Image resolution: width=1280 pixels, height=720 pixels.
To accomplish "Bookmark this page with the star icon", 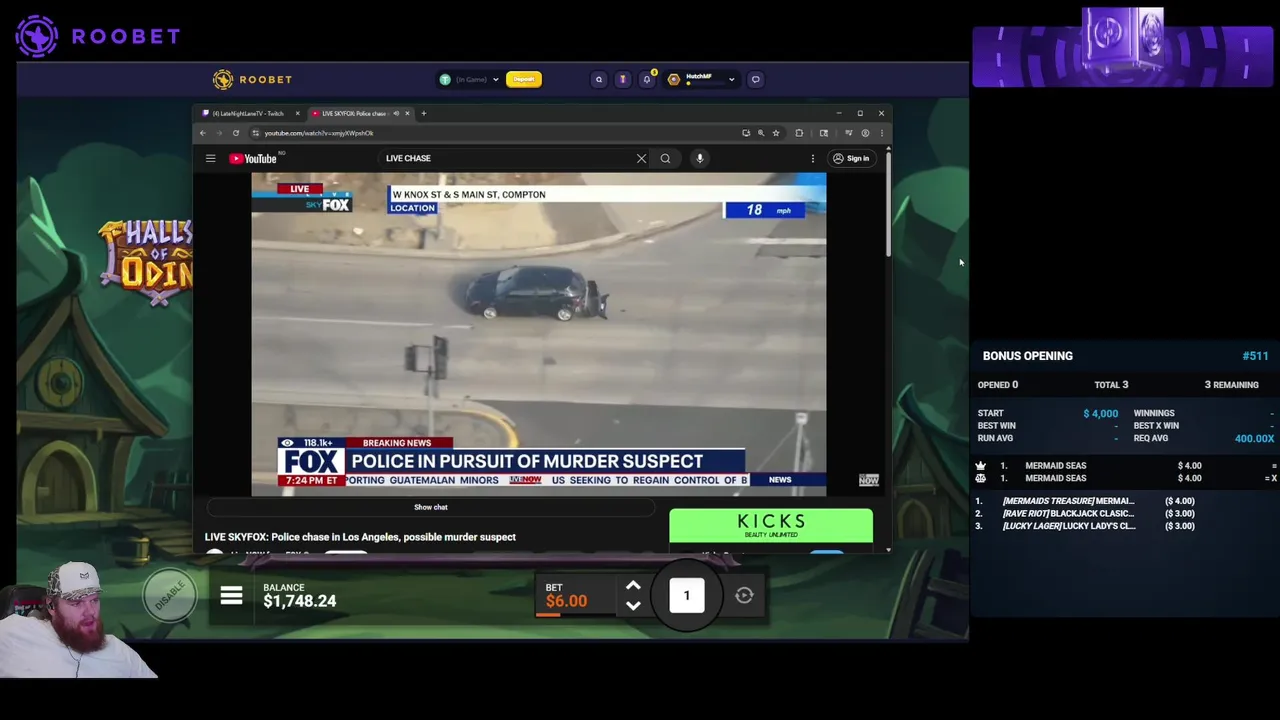I will 776,133.
